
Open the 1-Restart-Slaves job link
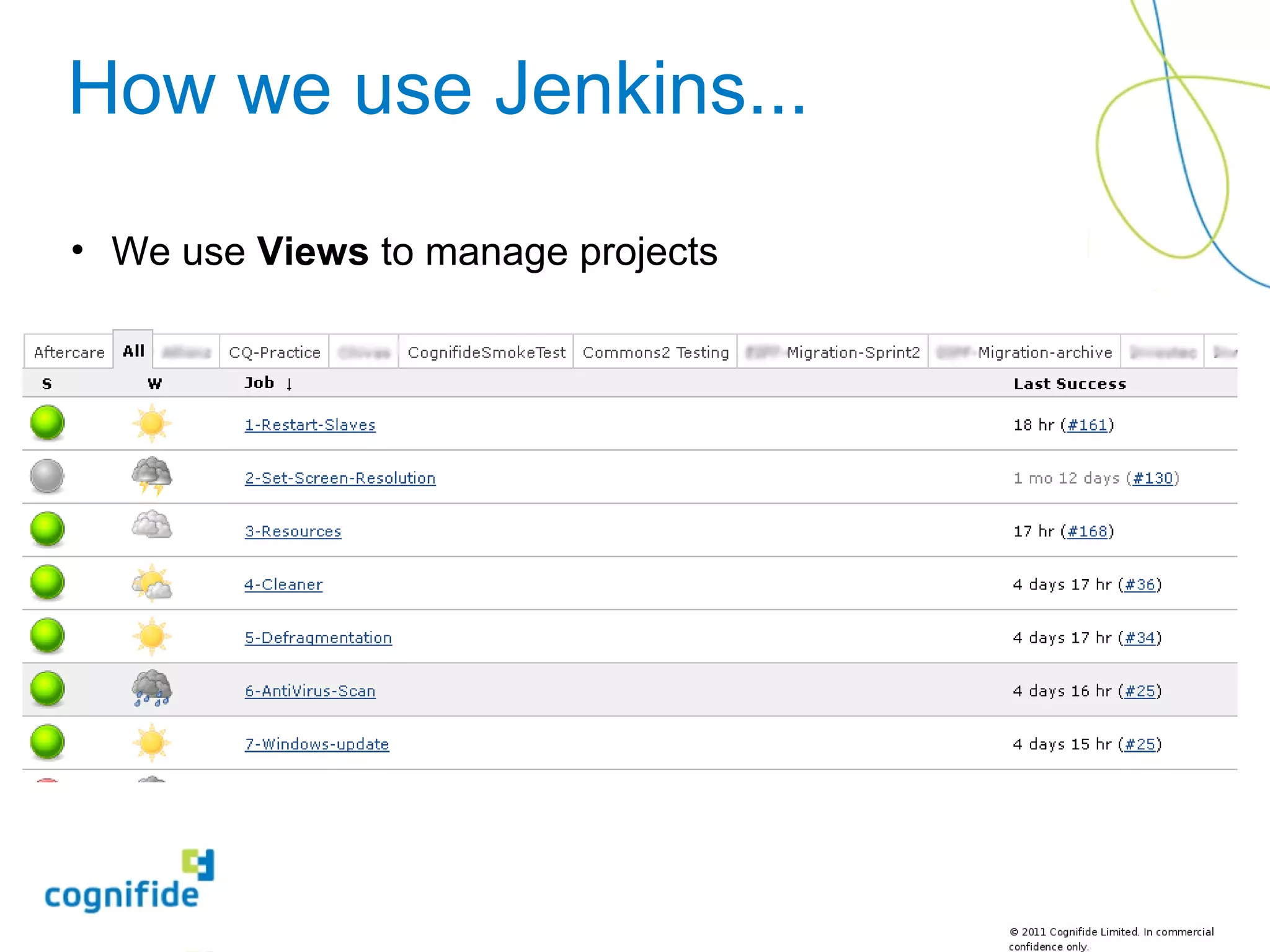coord(310,425)
